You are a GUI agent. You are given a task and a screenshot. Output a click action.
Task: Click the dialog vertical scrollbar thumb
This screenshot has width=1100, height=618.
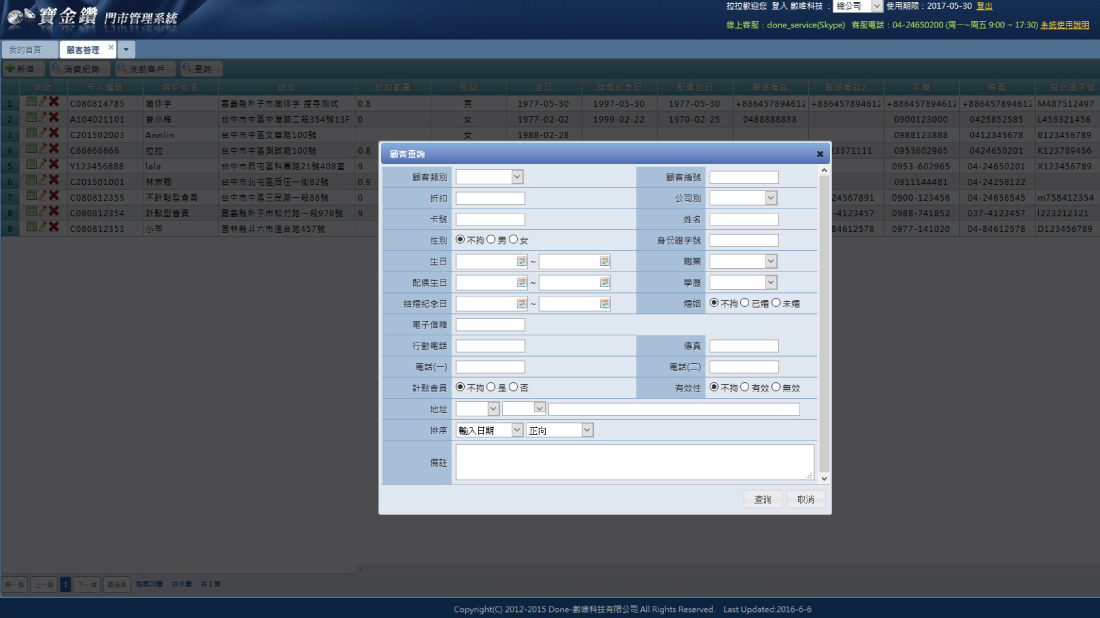824,324
